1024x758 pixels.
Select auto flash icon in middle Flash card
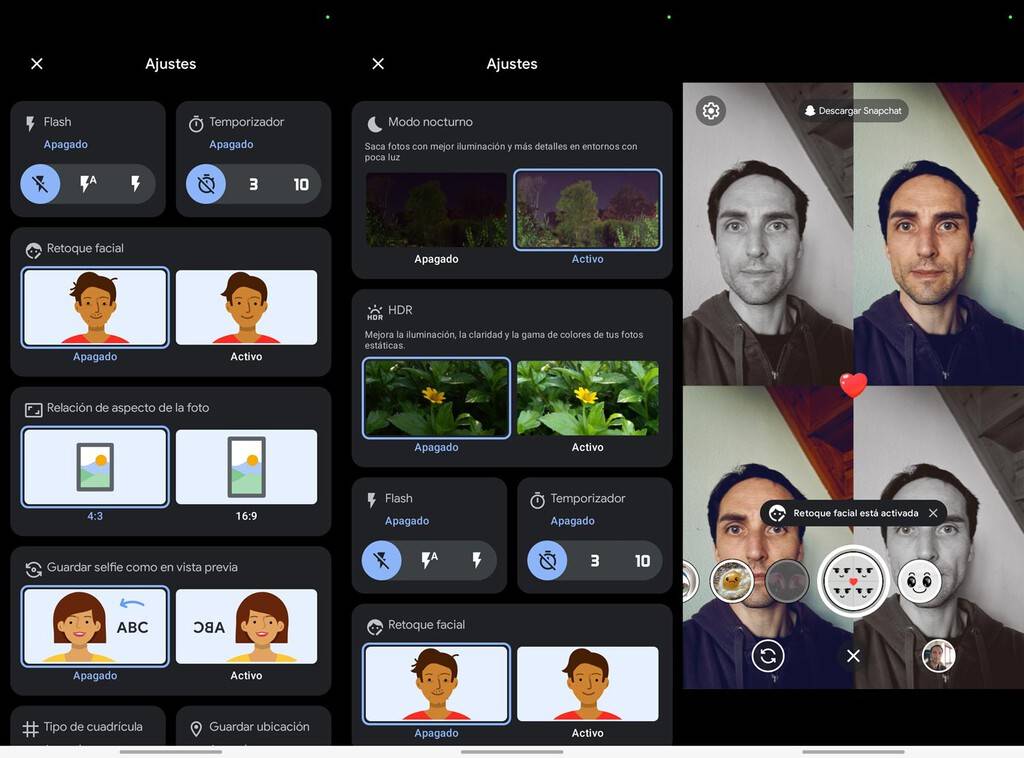[x=429, y=560]
